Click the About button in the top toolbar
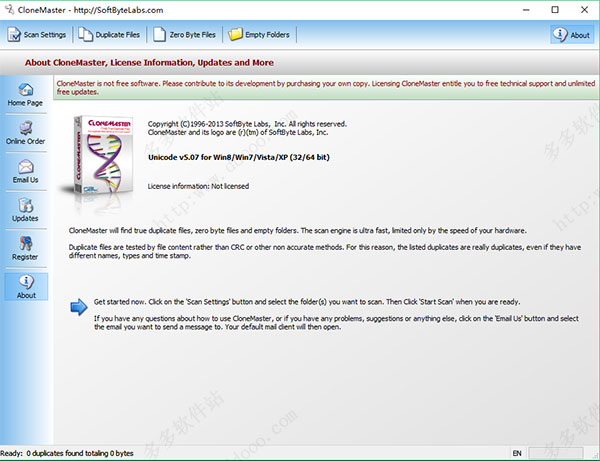The width and height of the screenshot is (600, 461). (x=572, y=35)
